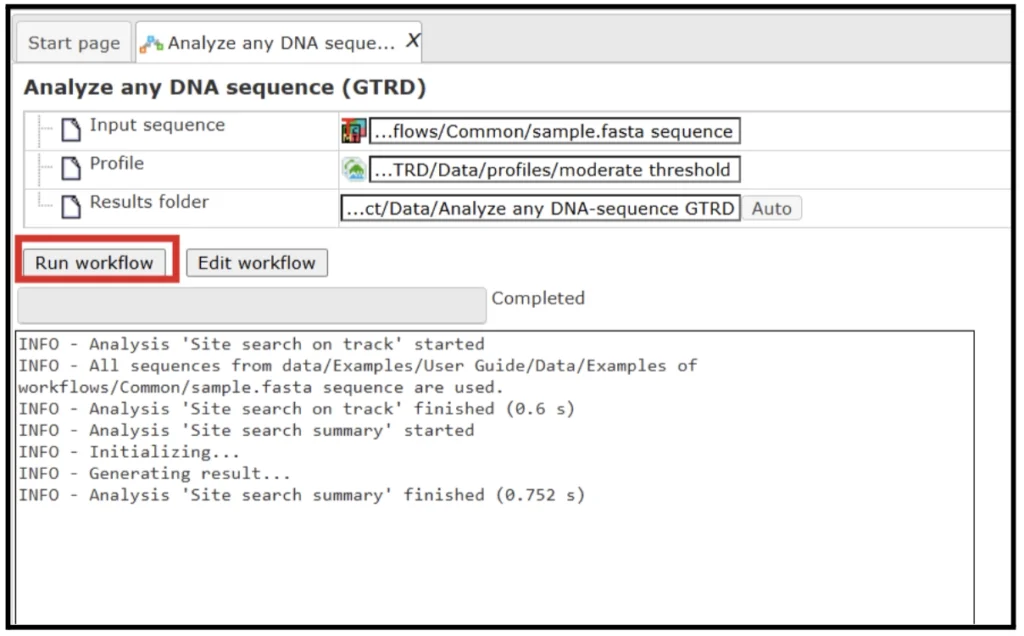Select the Results folder parameter label
This screenshot has width=1024, height=636.
coord(149,202)
